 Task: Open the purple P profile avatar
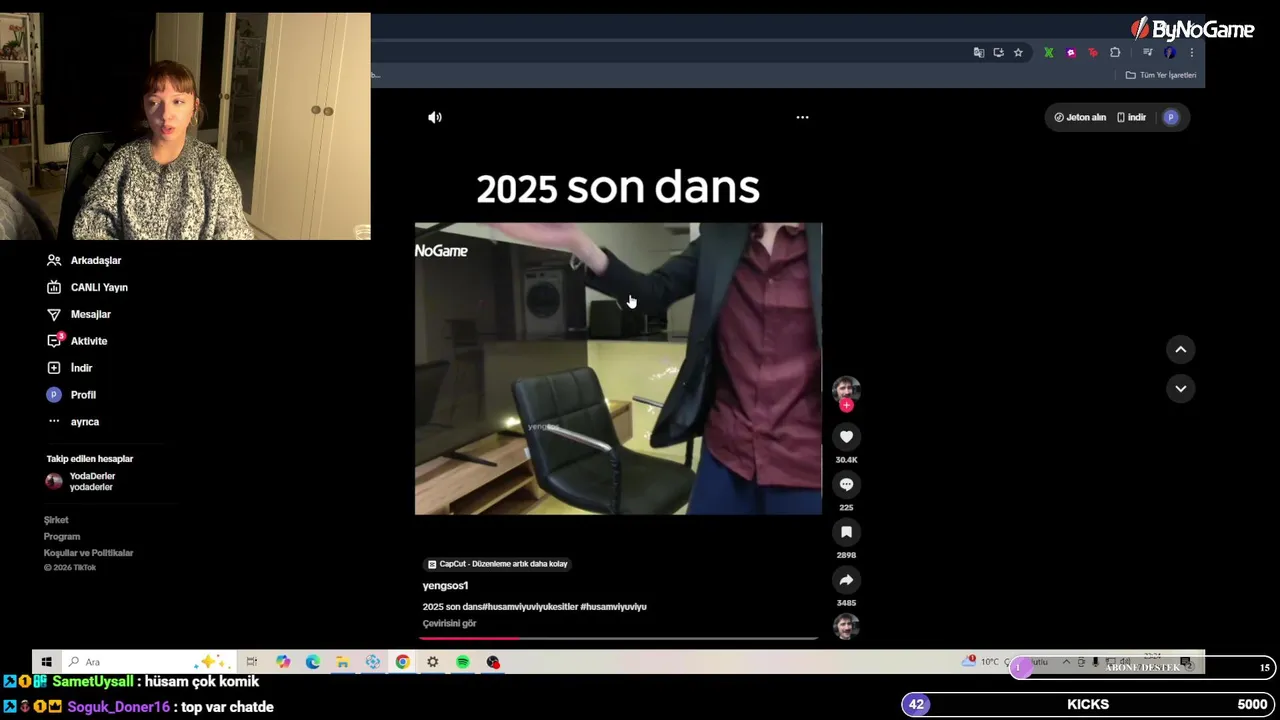click(1171, 117)
